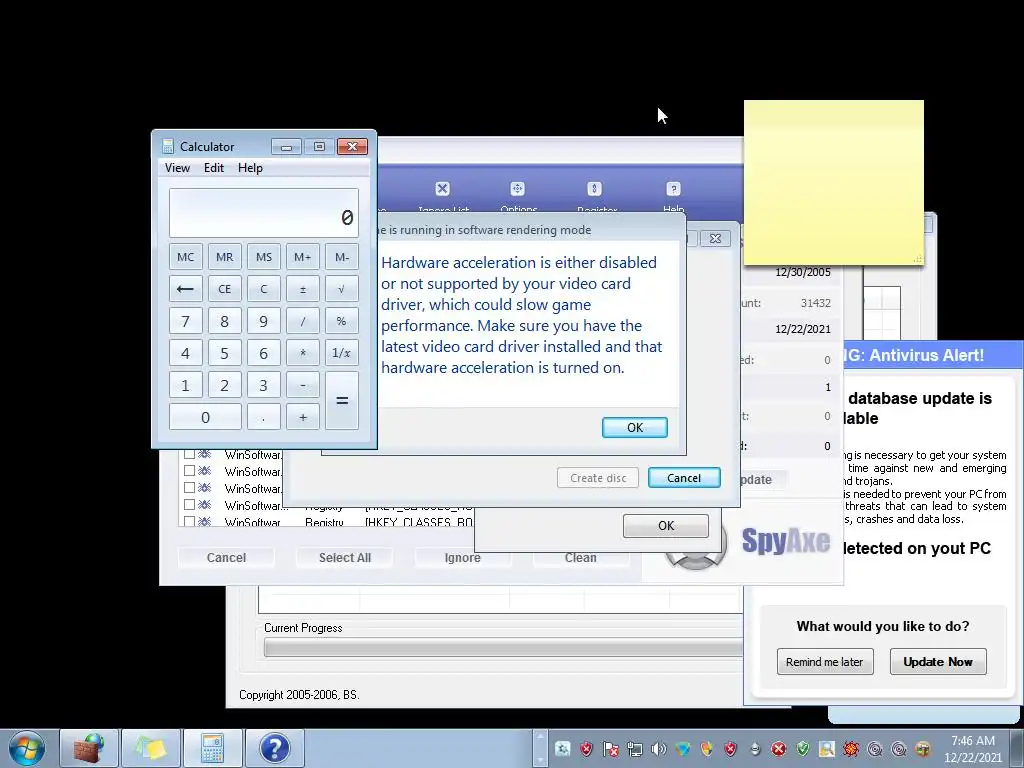This screenshot has height=768, width=1024.
Task: Open the firewall globe taskbar app
Action: [x=89, y=748]
